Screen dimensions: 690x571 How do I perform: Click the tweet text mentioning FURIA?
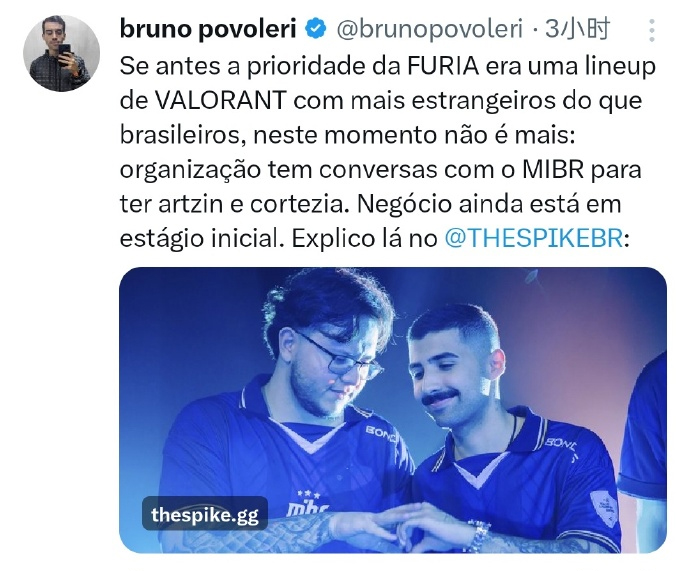(387, 152)
